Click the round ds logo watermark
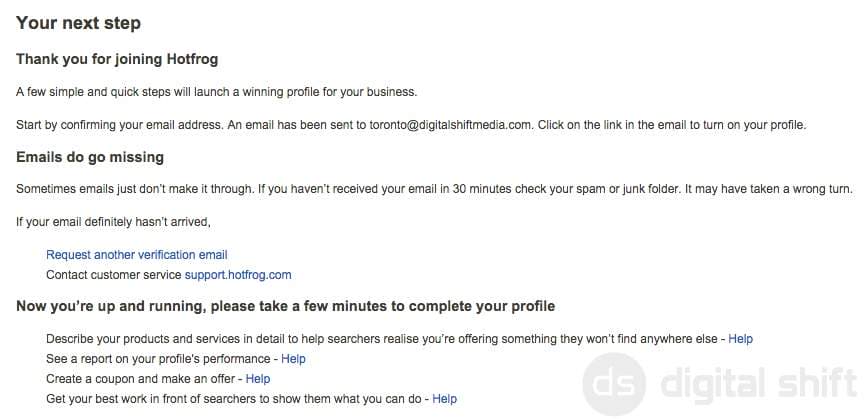 coord(613,384)
